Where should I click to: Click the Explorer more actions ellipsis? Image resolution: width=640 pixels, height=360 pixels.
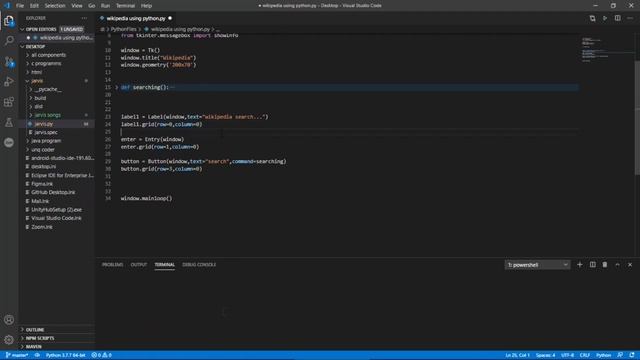coord(84,18)
